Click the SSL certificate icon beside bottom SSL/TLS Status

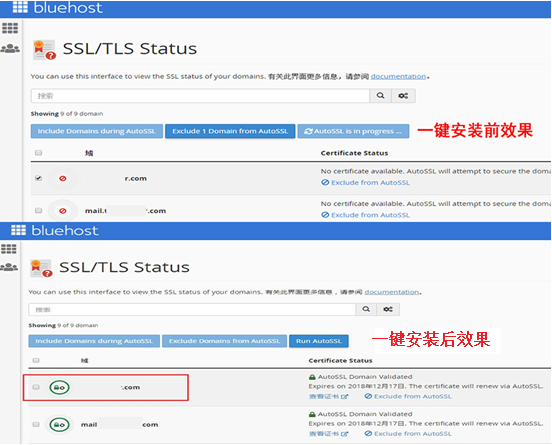(x=41, y=269)
